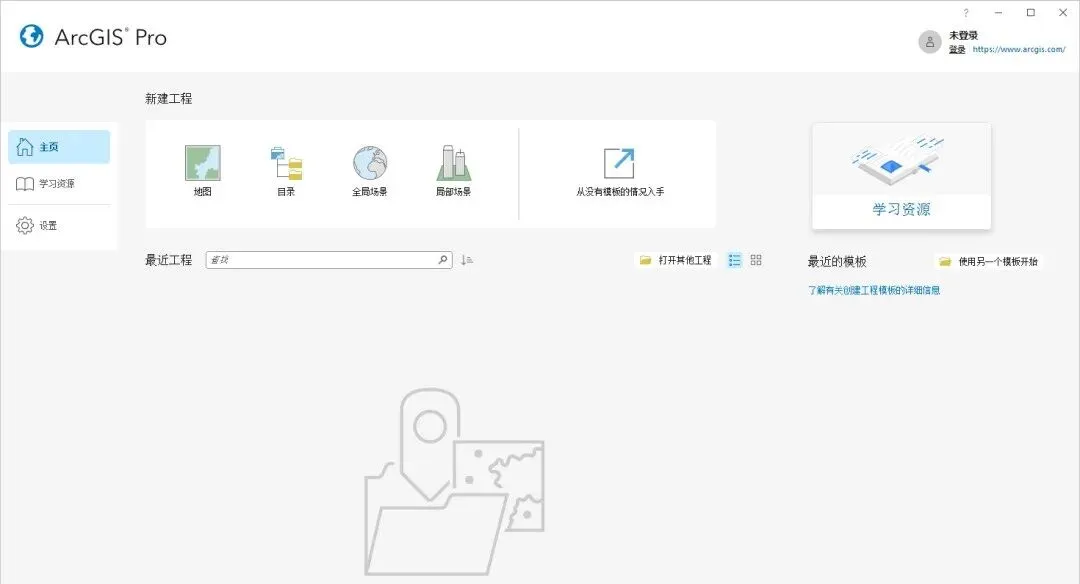The image size is (1080, 584).
Task: Click the 最近的模板 heading
Action: click(837, 261)
